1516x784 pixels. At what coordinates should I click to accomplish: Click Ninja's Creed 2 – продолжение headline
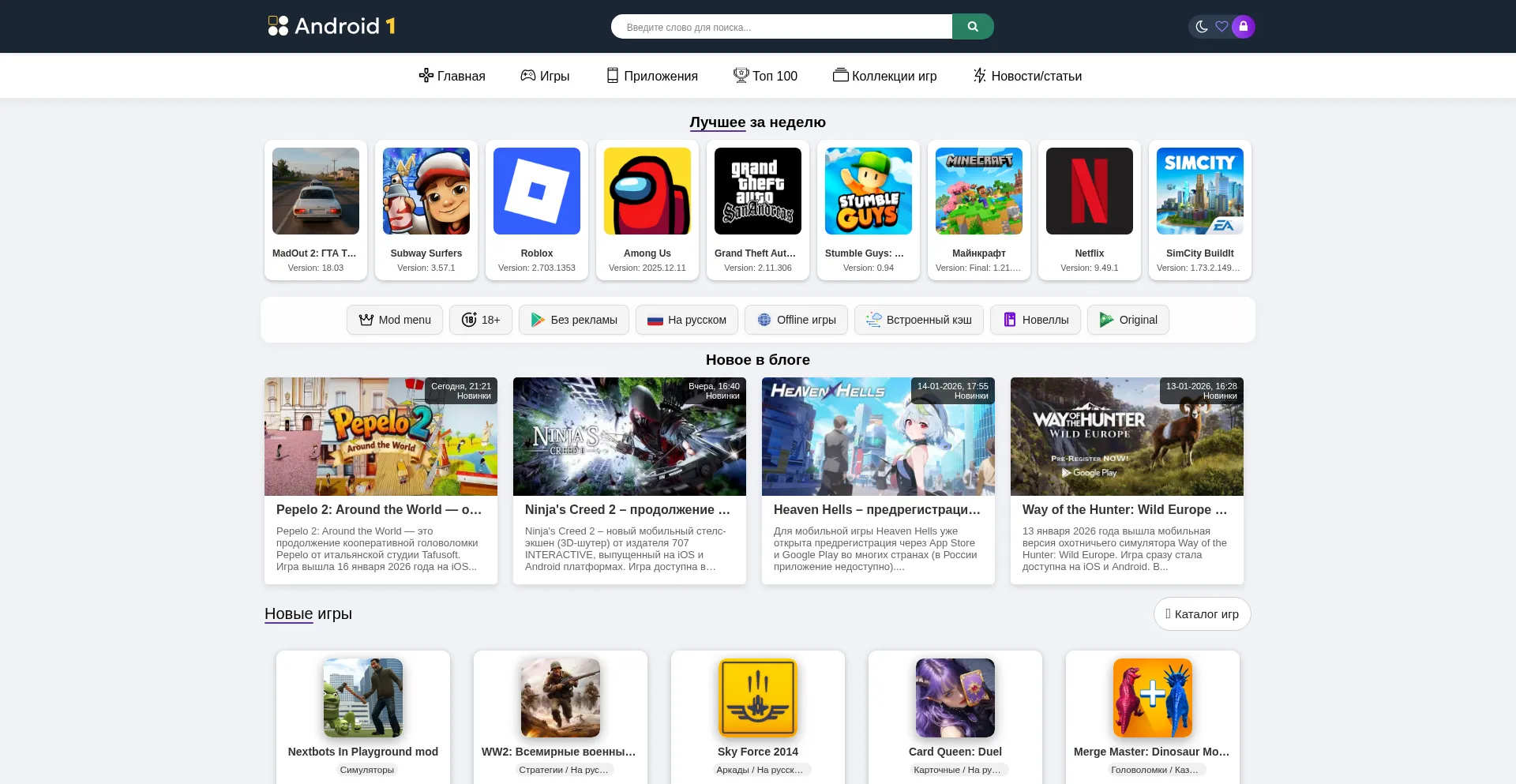click(628, 510)
